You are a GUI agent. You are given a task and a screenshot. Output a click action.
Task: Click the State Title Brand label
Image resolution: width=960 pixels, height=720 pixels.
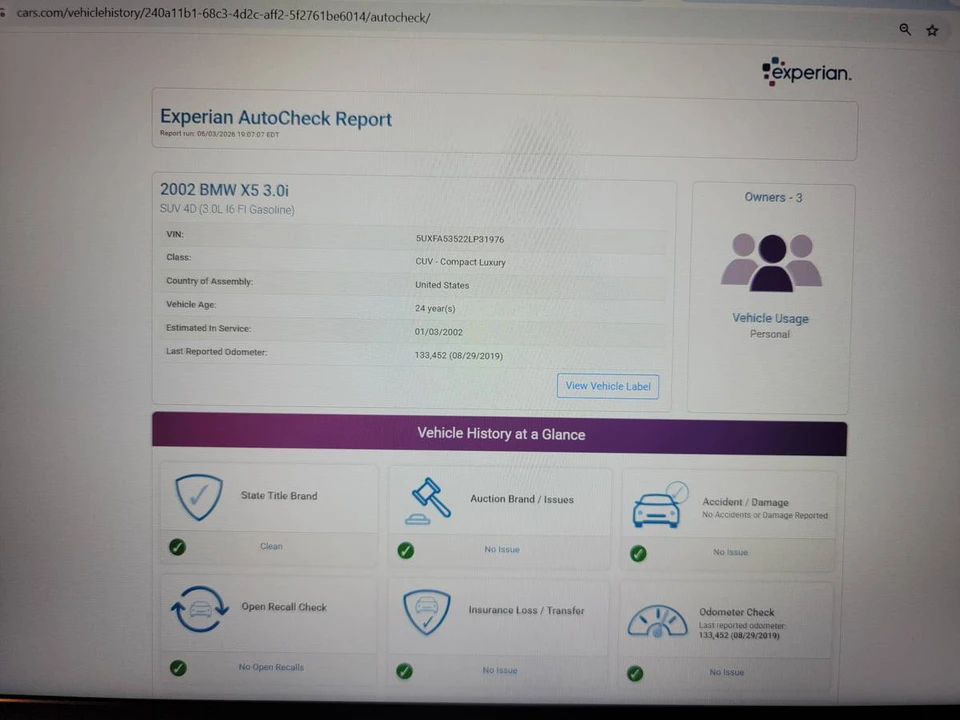pos(279,496)
